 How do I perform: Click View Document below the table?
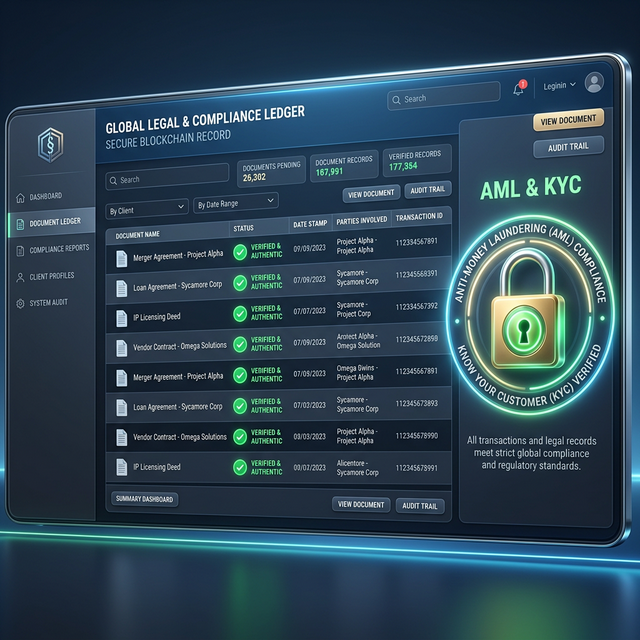tap(361, 504)
